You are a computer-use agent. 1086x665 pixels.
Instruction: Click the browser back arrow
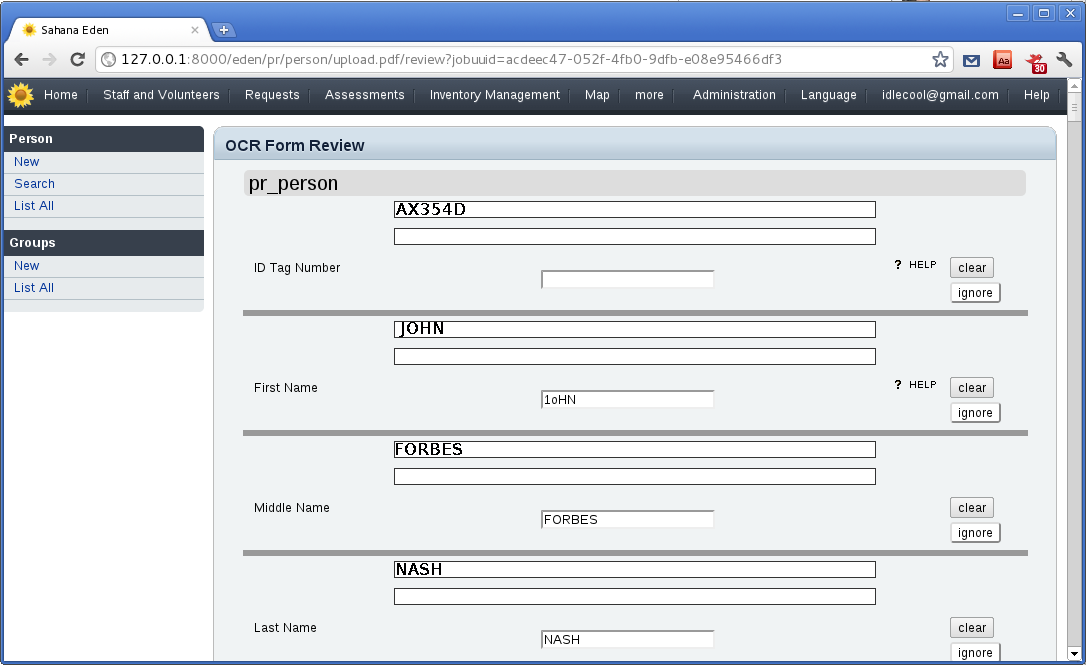click(x=21, y=60)
